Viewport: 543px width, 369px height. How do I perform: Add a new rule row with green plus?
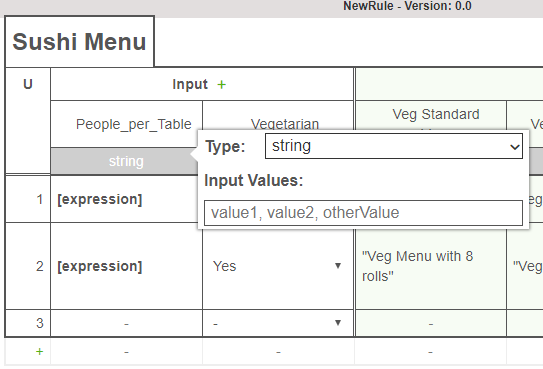click(x=39, y=352)
